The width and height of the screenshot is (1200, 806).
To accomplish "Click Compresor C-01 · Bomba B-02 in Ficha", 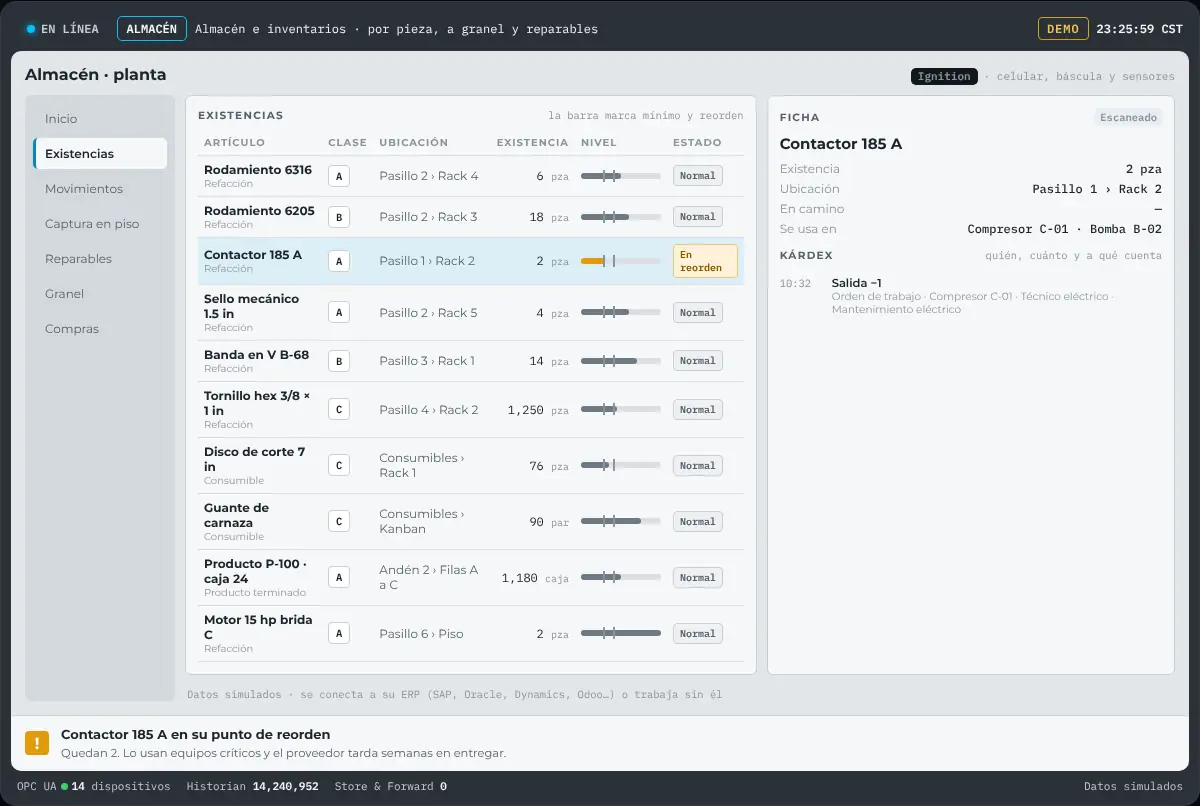I will pos(1065,229).
